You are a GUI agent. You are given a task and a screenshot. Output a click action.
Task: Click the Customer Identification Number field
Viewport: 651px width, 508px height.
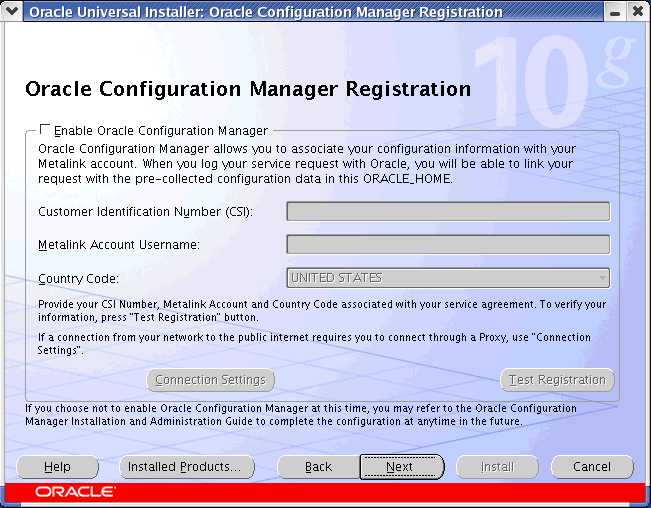448,211
